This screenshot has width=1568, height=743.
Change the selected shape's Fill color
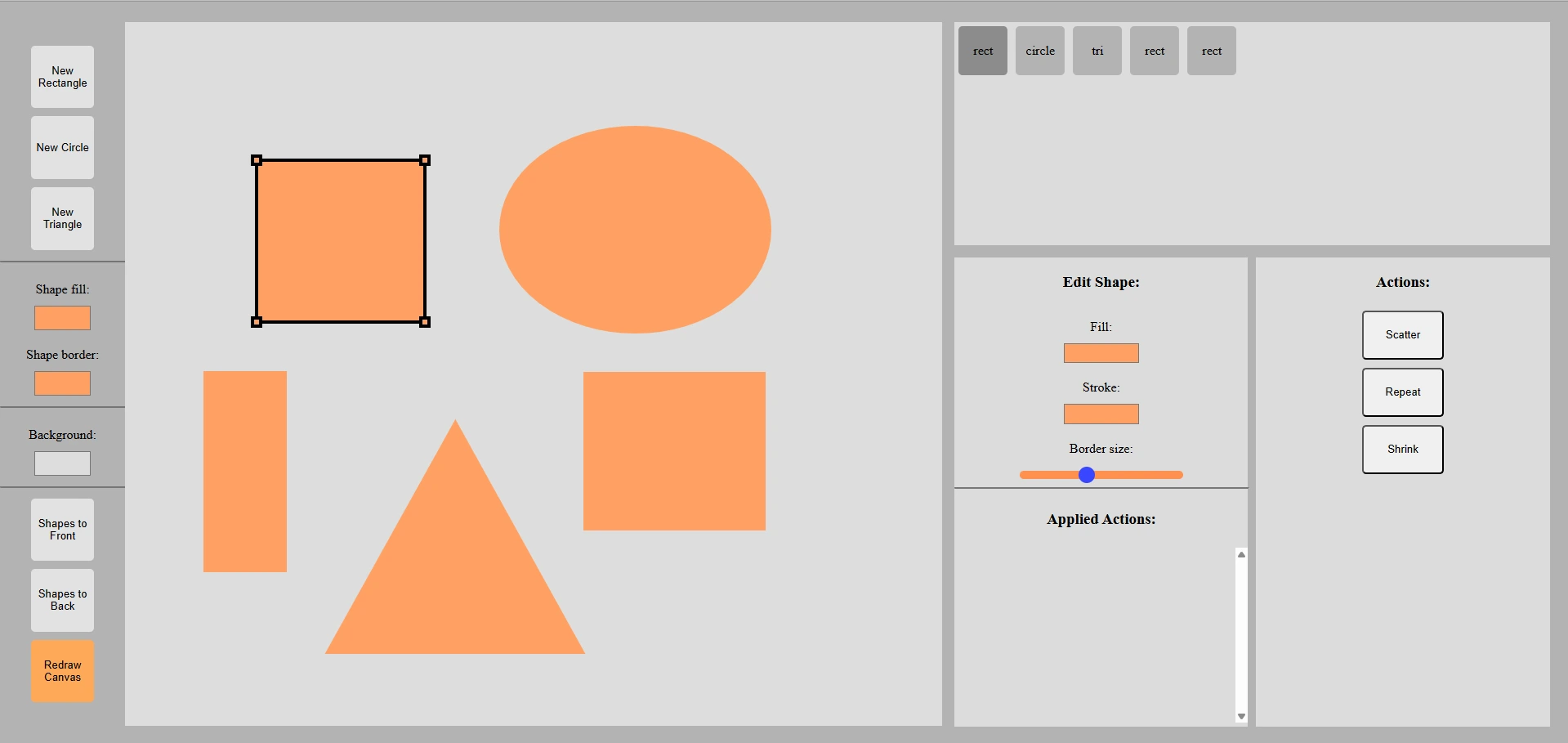[x=1101, y=353]
